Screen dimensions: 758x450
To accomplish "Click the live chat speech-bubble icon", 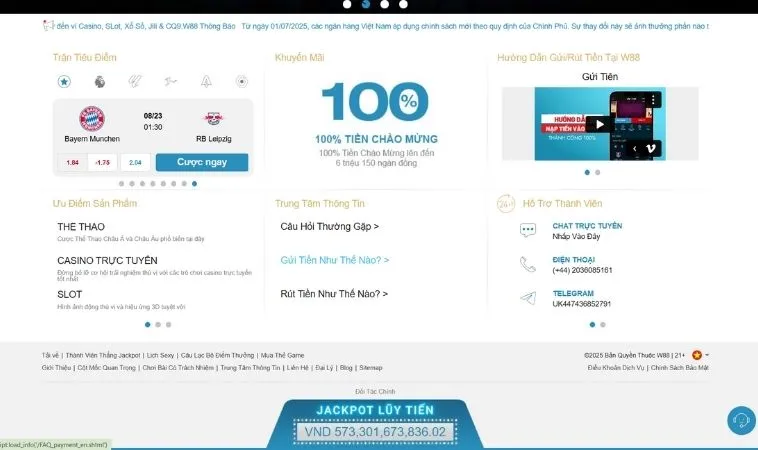I will coord(528,230).
